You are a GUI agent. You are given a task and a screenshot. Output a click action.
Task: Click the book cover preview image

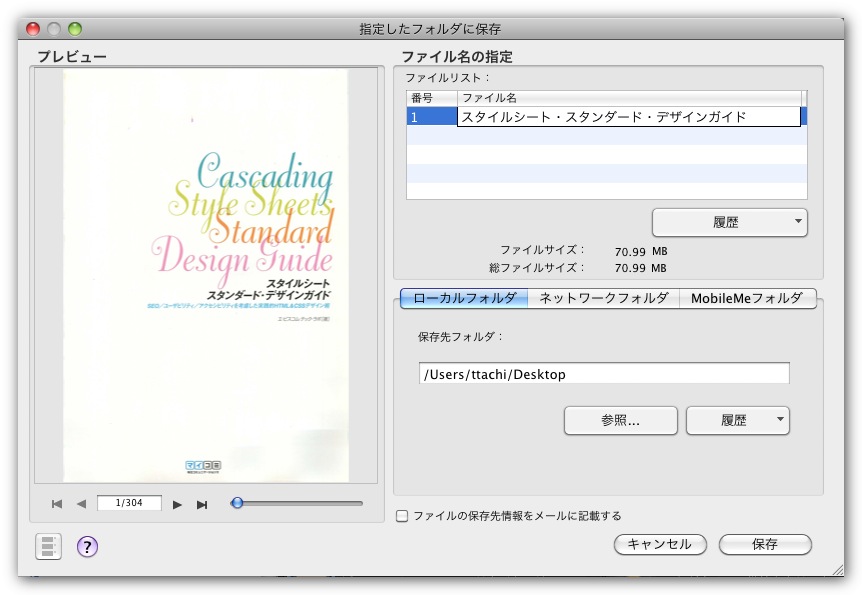tap(206, 275)
